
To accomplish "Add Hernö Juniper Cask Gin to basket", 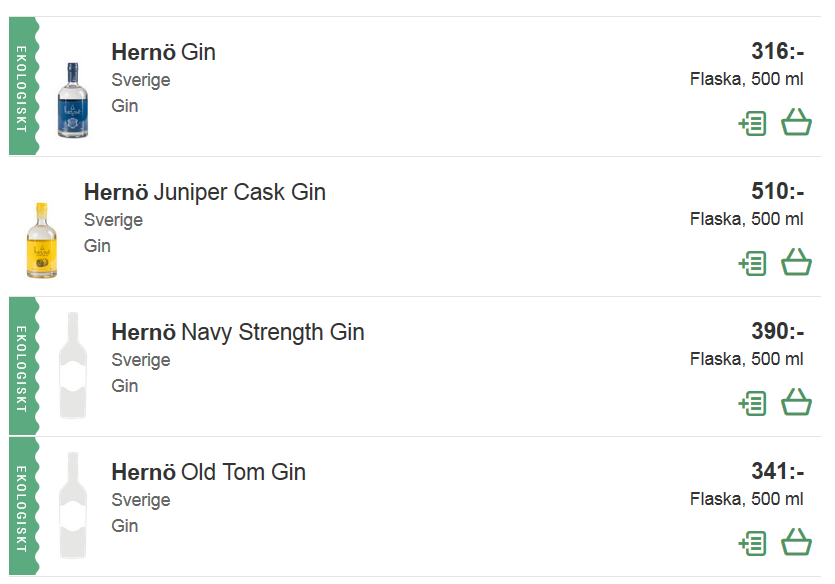I will click(x=796, y=263).
